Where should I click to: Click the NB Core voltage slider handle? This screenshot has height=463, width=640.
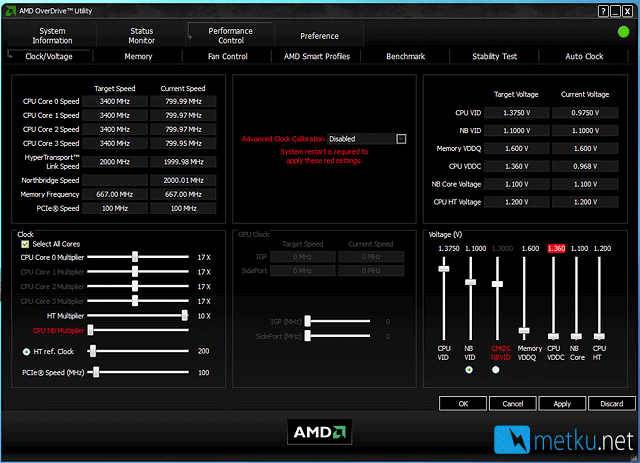576,336
